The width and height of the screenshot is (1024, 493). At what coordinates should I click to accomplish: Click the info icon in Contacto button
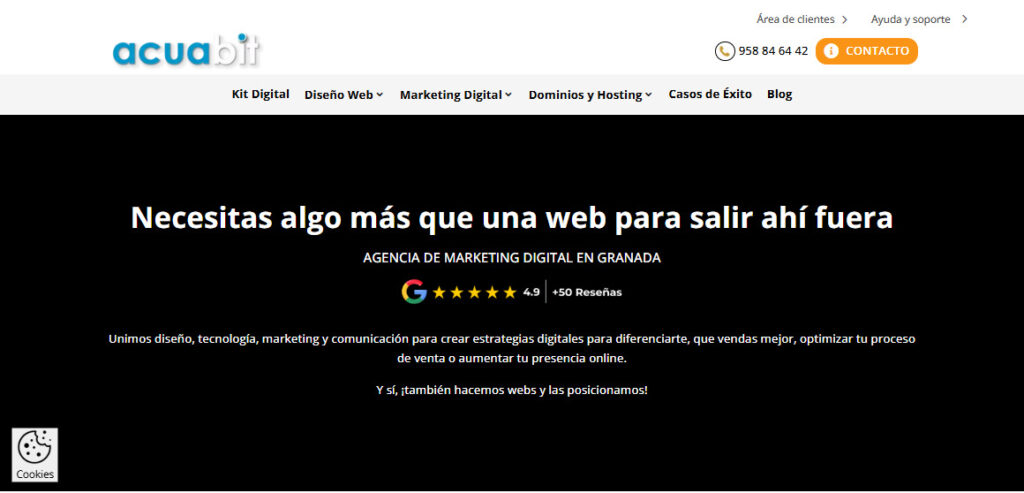(831, 51)
